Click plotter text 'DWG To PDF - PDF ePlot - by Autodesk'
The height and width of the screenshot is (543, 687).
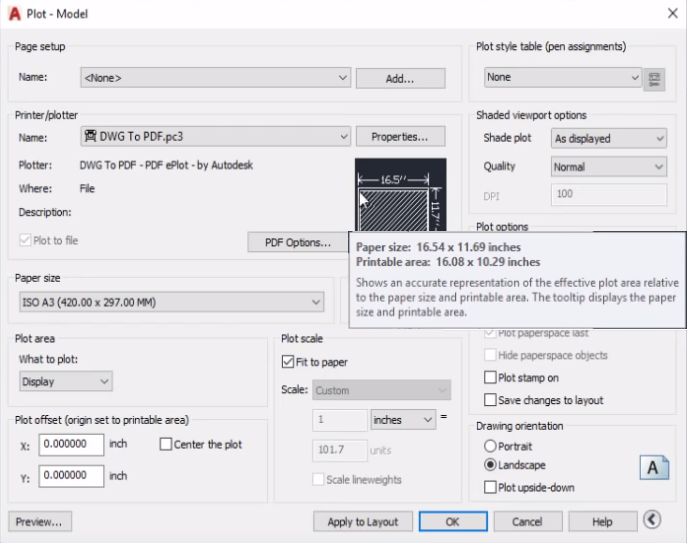pos(166,165)
